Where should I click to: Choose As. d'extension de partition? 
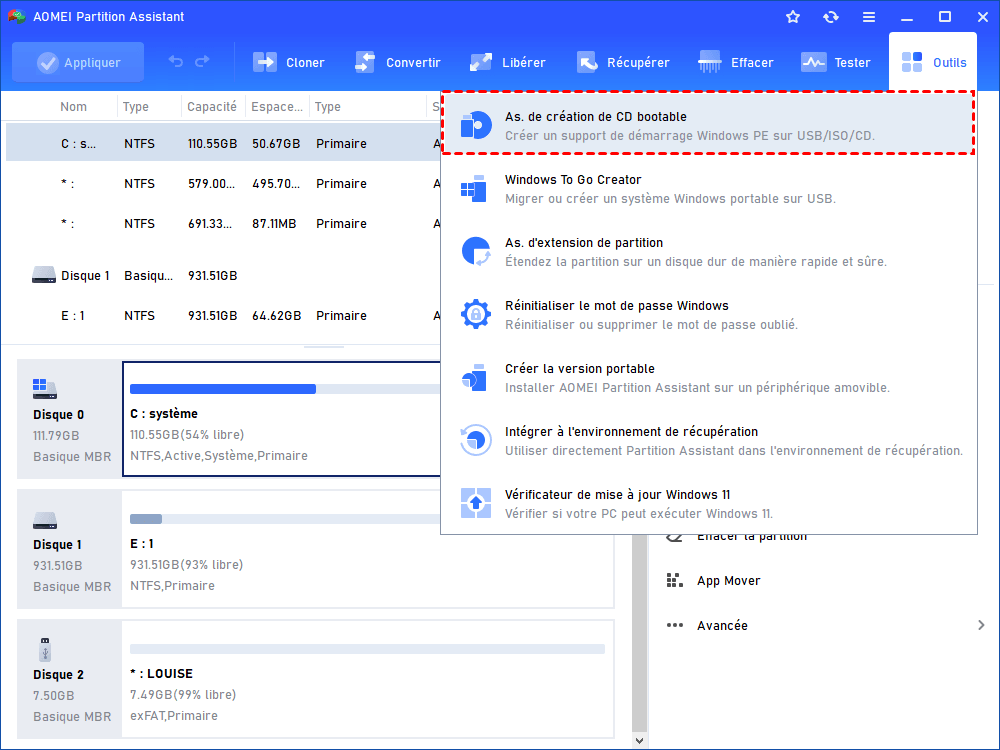708,252
